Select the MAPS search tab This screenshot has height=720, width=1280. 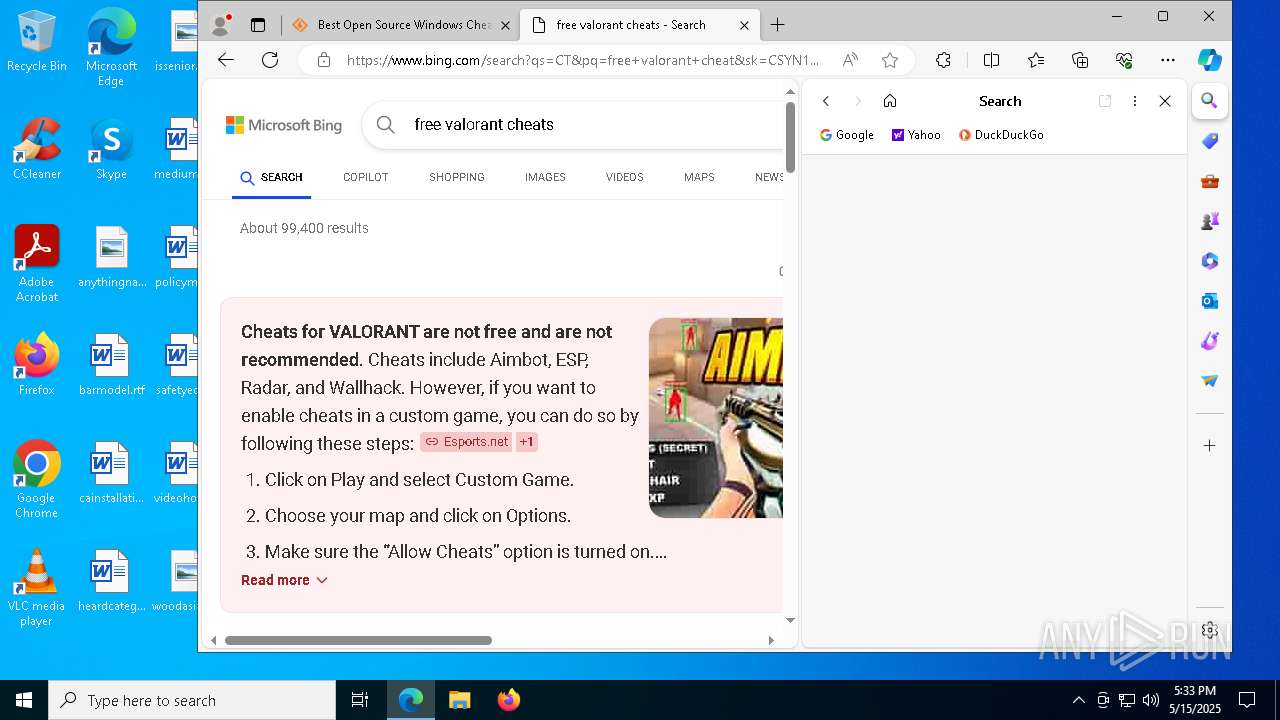click(x=699, y=177)
